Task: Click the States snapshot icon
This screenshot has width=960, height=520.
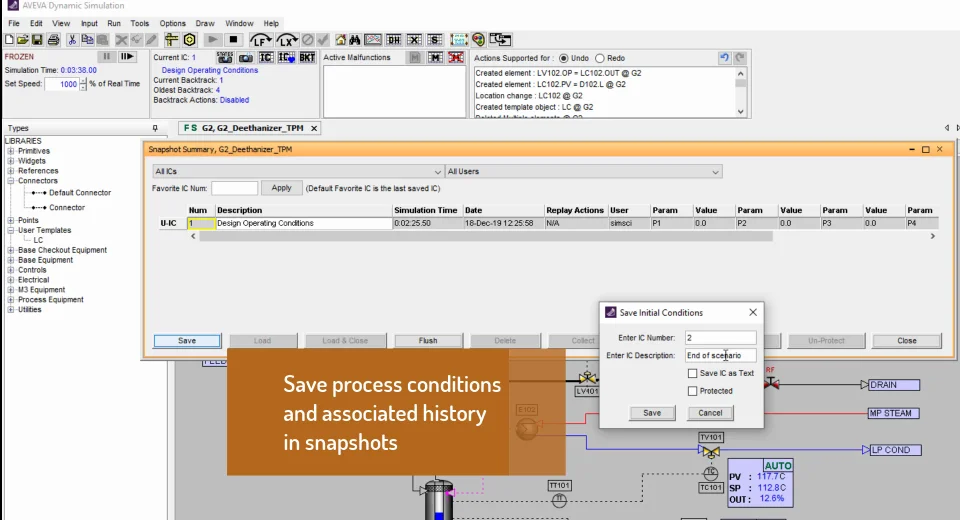Action: pos(225,58)
